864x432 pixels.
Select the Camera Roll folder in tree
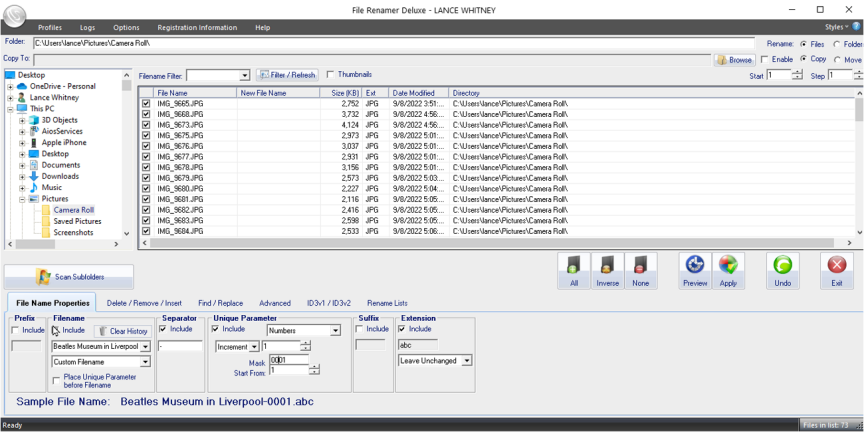click(x=73, y=210)
